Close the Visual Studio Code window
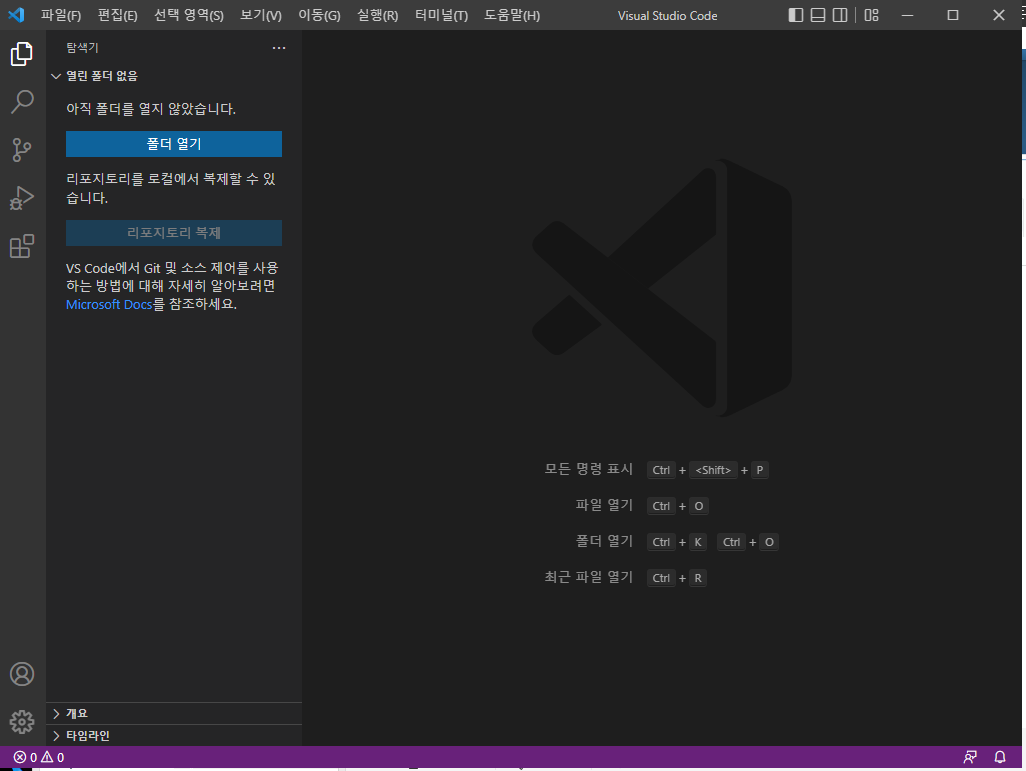The width and height of the screenshot is (1026, 771). pyautogui.click(x=999, y=15)
